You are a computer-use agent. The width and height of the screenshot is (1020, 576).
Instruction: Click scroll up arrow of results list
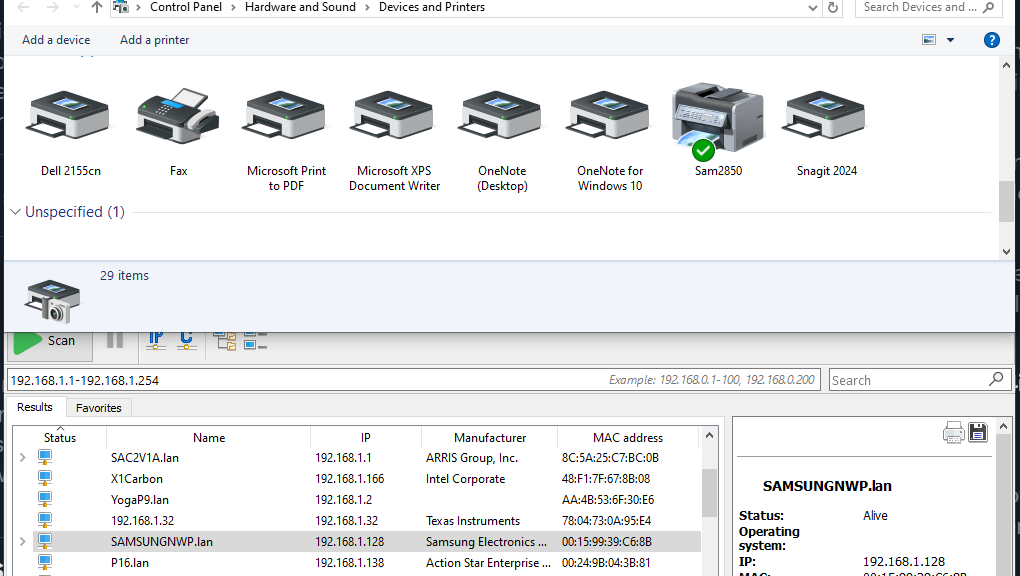coord(709,435)
